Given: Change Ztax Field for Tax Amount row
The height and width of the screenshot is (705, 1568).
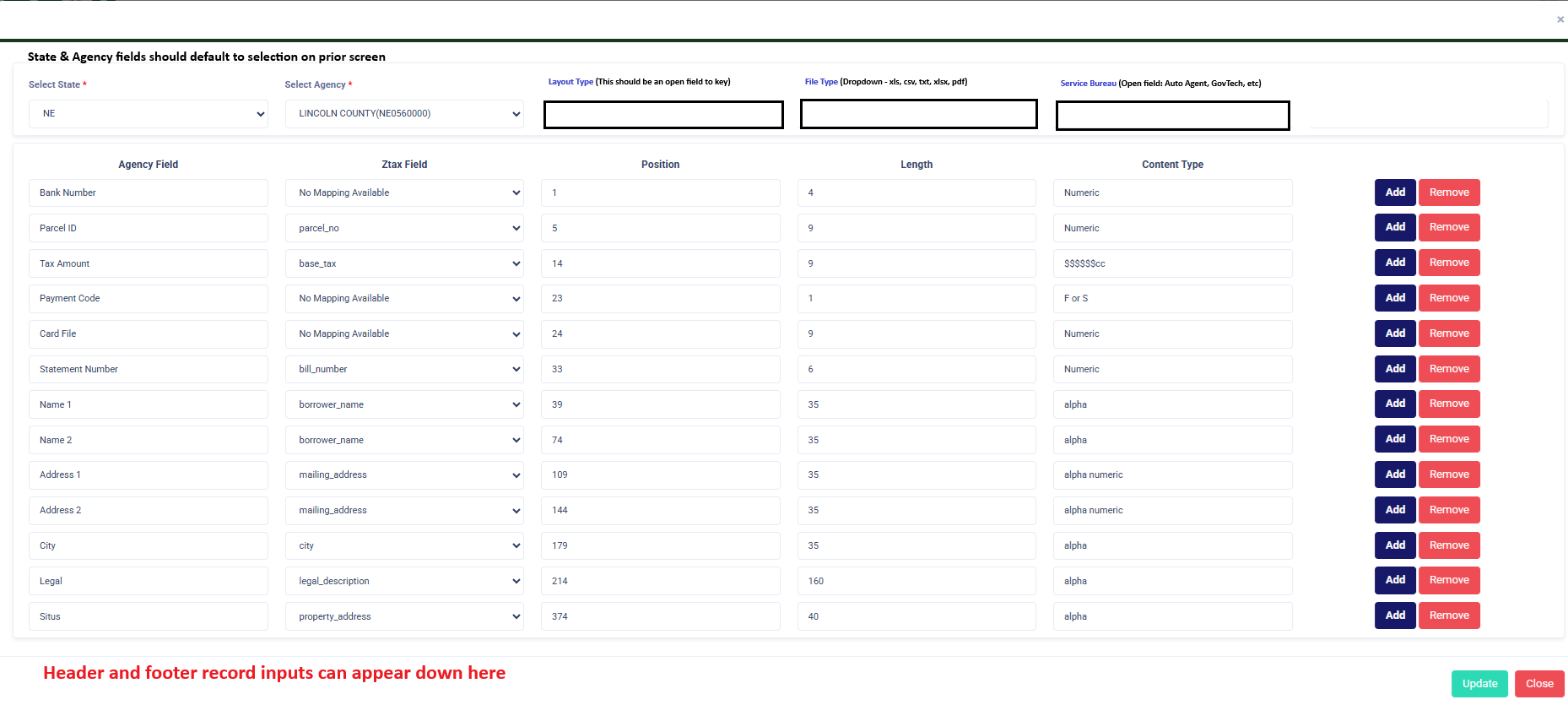Looking at the screenshot, I should click(404, 263).
